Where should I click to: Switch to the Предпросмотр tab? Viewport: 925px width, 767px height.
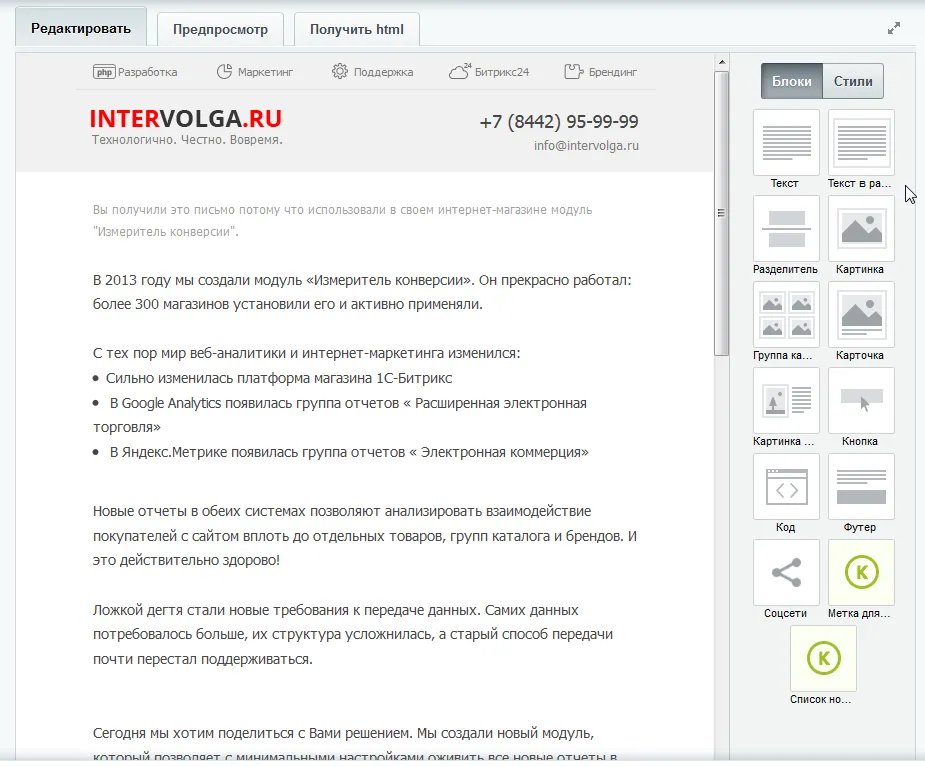[x=220, y=29]
